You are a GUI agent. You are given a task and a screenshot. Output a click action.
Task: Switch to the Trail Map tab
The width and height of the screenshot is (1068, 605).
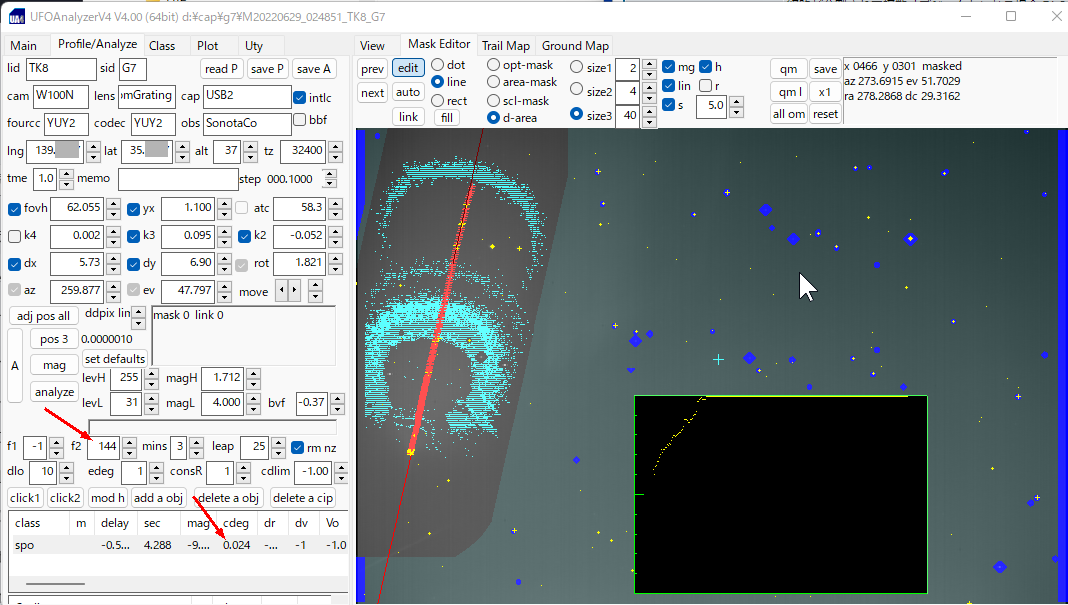(505, 46)
